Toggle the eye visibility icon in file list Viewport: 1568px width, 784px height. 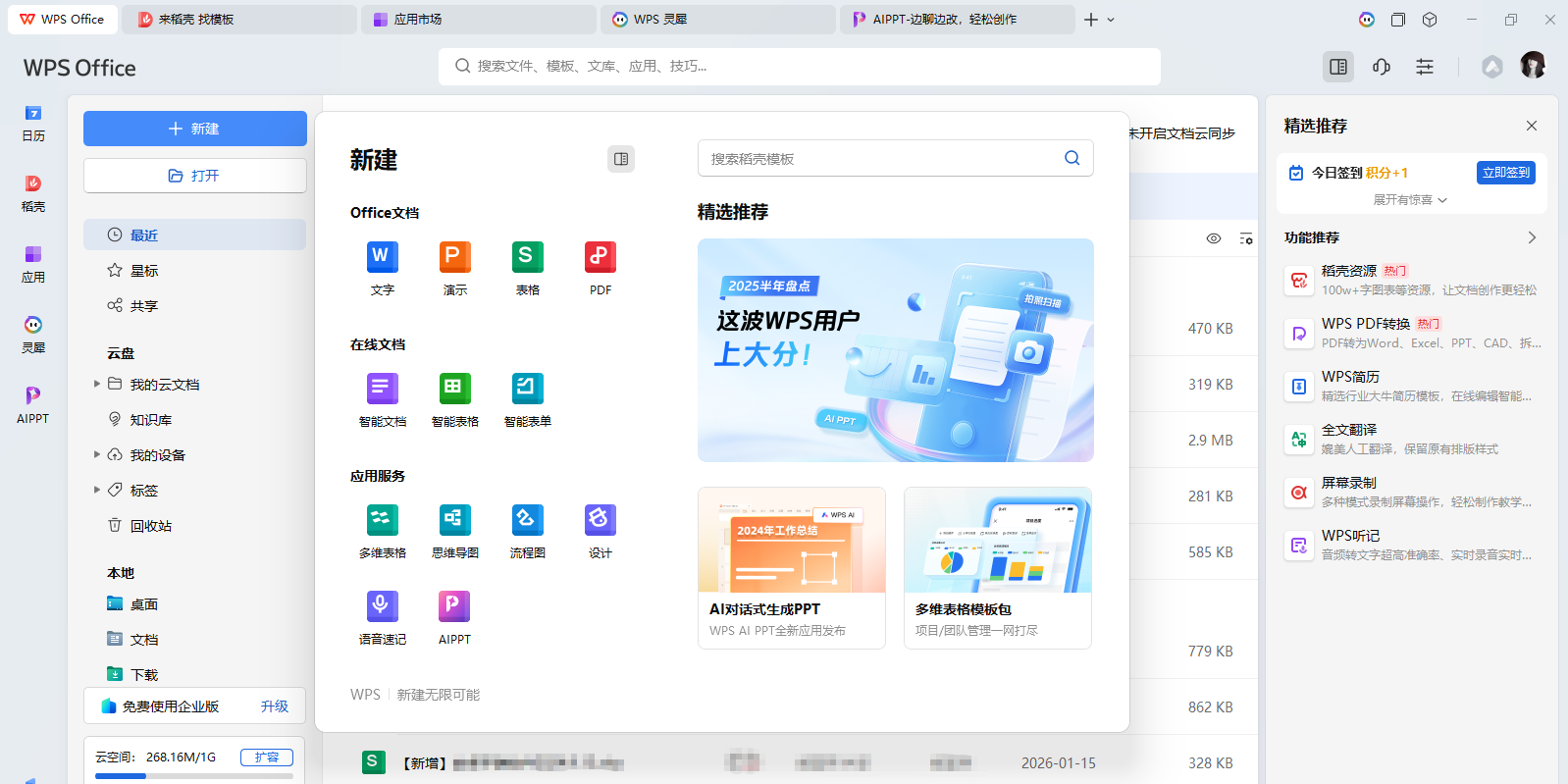tap(1214, 238)
